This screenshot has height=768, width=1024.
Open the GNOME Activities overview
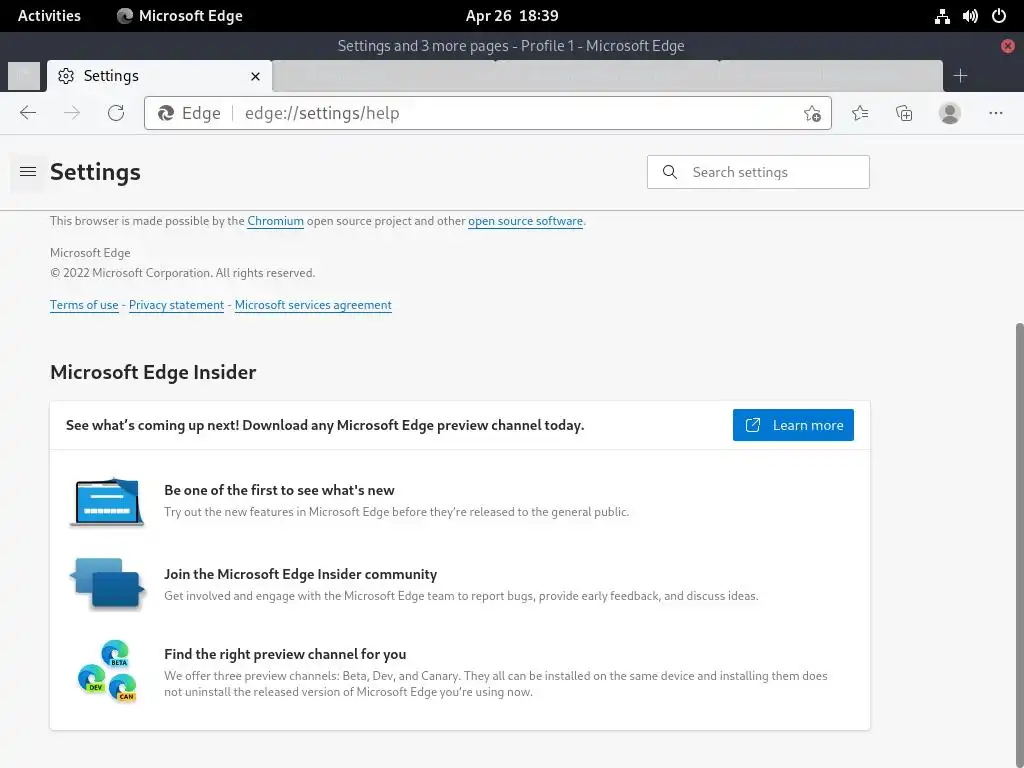click(49, 15)
